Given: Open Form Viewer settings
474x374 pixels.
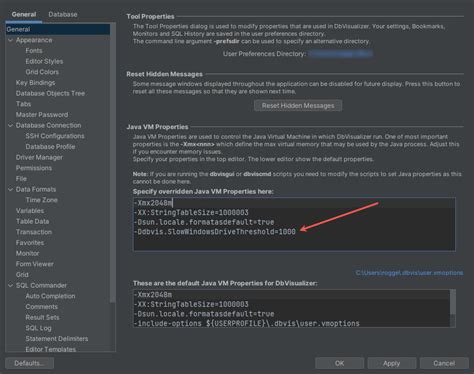Looking at the screenshot, I should [x=35, y=264].
